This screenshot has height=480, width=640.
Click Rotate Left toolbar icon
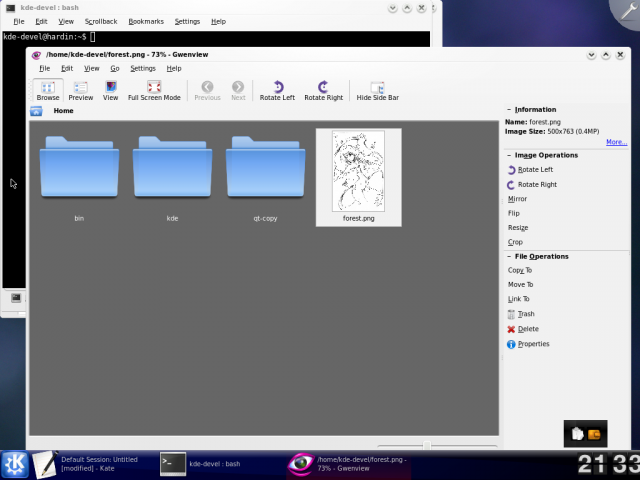click(277, 91)
